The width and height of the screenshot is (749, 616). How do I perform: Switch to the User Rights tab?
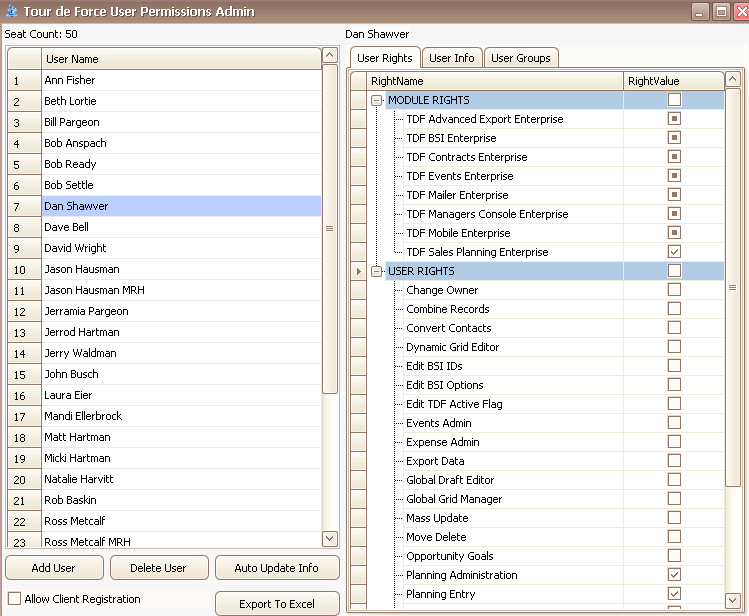coord(385,58)
